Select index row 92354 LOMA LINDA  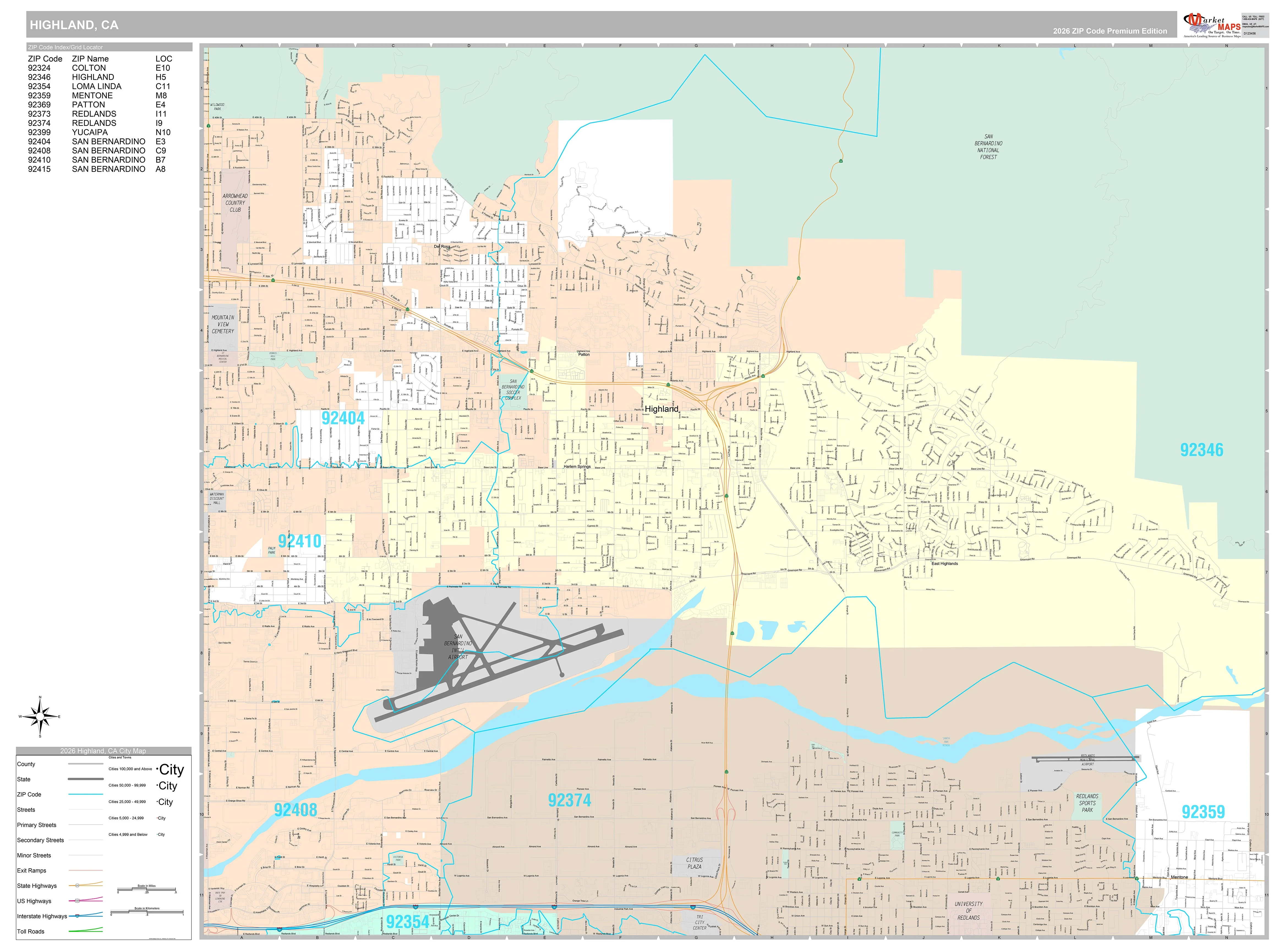point(99,86)
